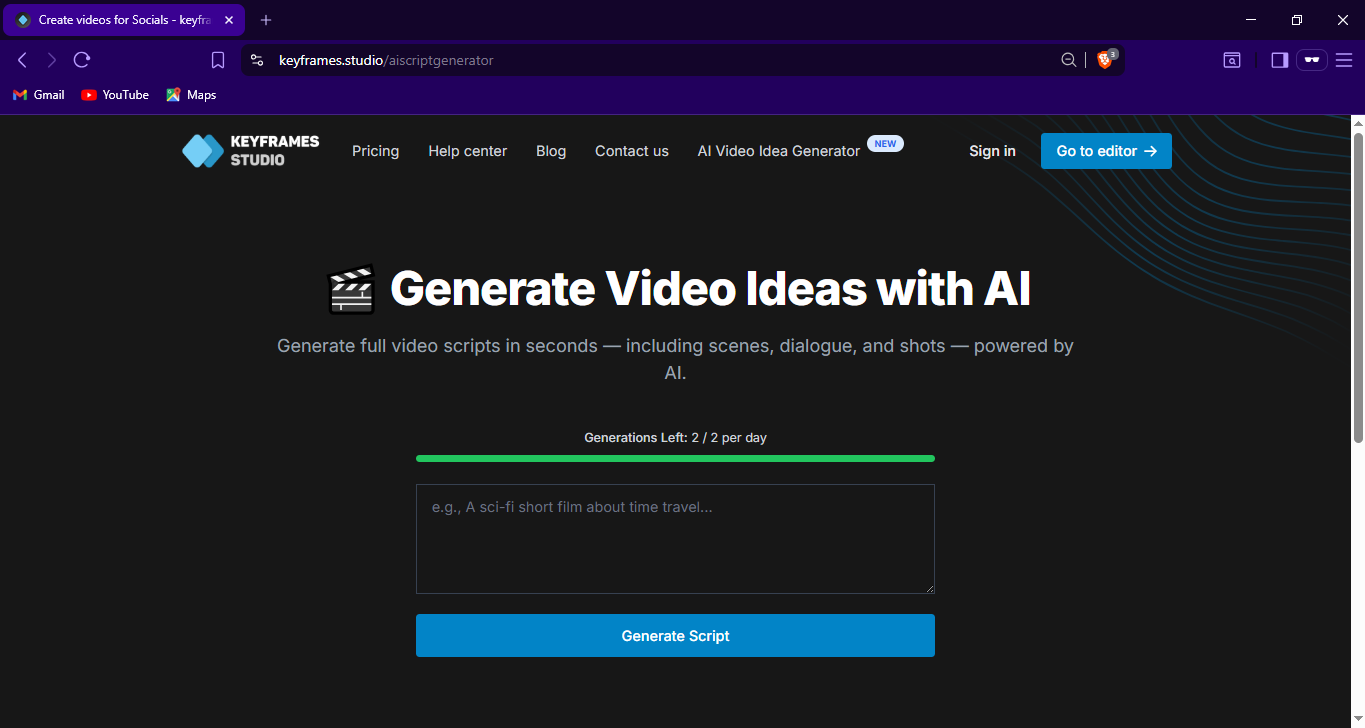Screen dimensions: 1365x728
Task: Navigate back using the browser back arrow
Action: click(22, 60)
